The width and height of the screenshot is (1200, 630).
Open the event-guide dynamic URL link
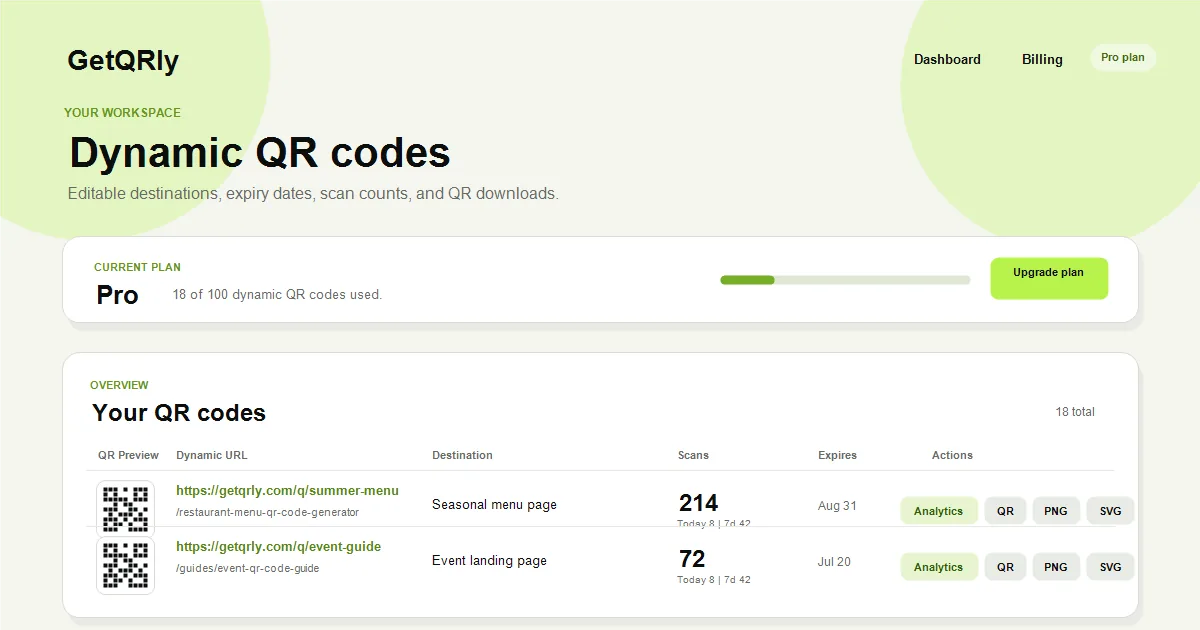(278, 547)
